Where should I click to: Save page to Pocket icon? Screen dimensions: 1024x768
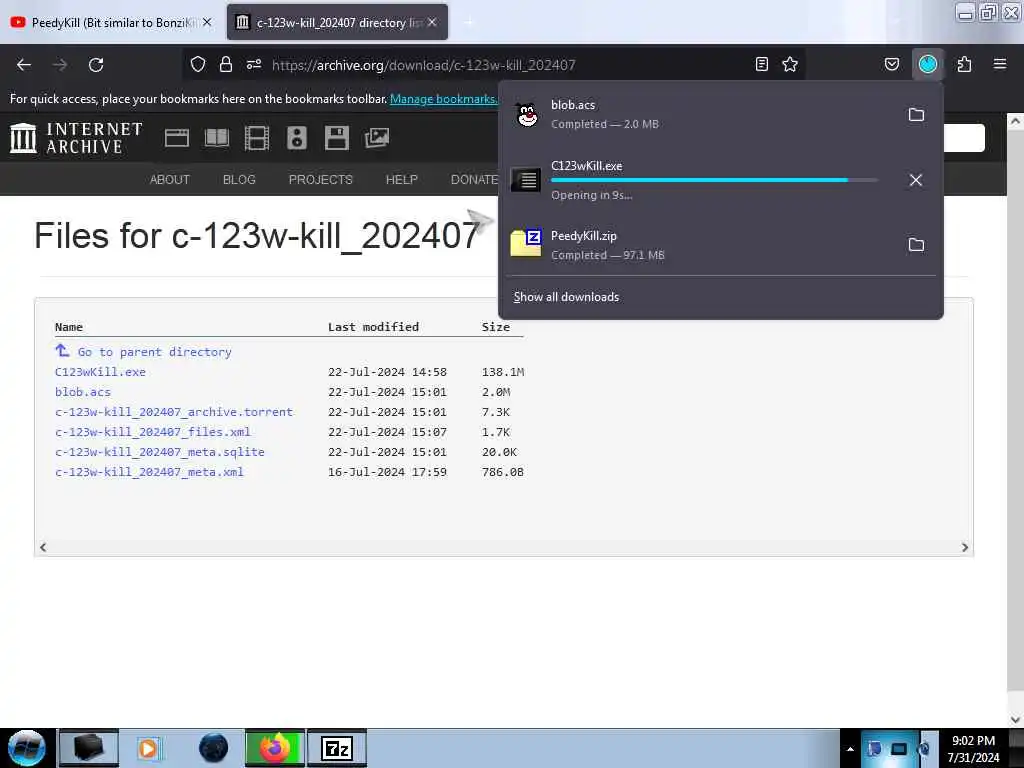tap(891, 64)
